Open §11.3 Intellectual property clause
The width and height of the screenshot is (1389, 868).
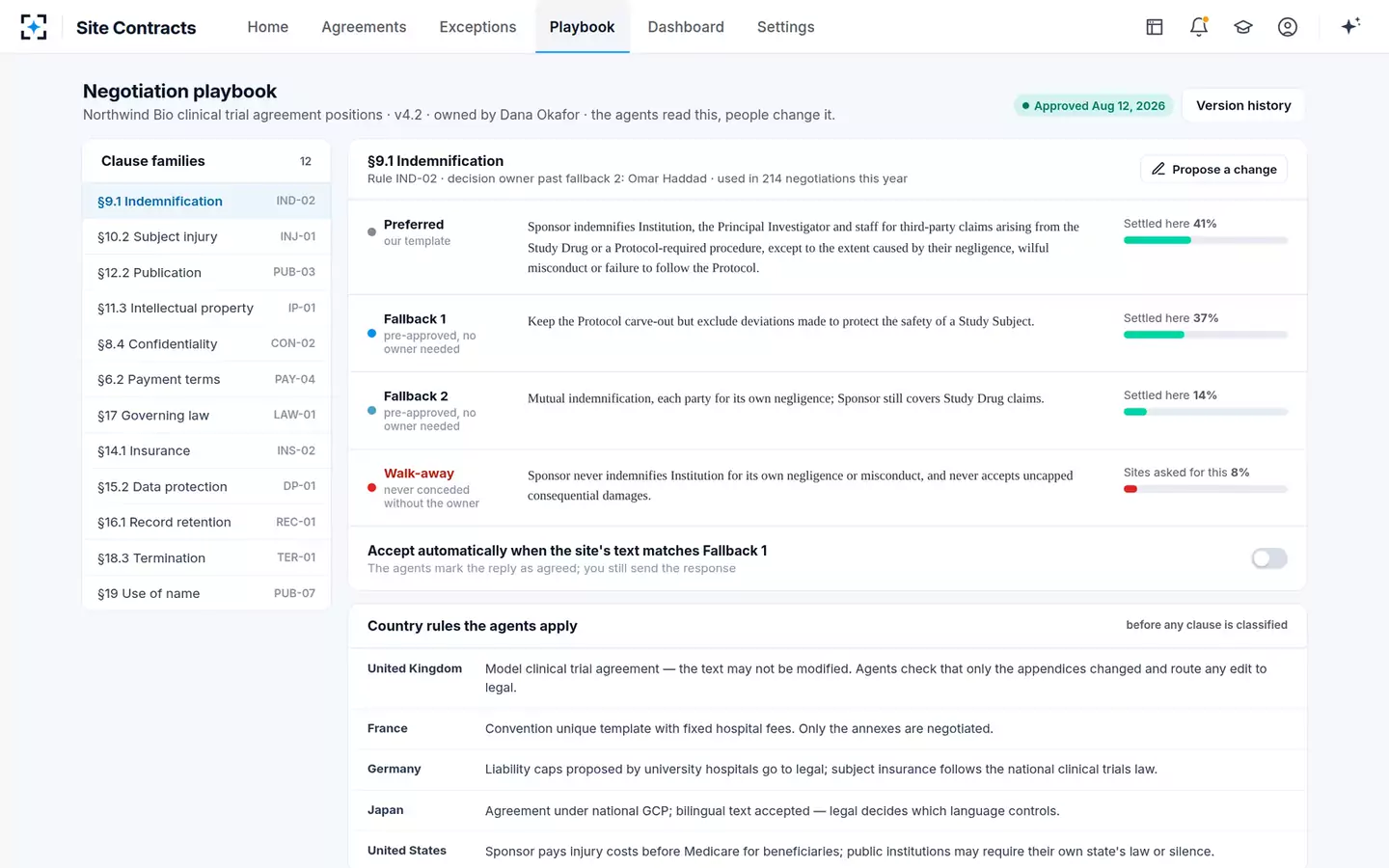(206, 308)
